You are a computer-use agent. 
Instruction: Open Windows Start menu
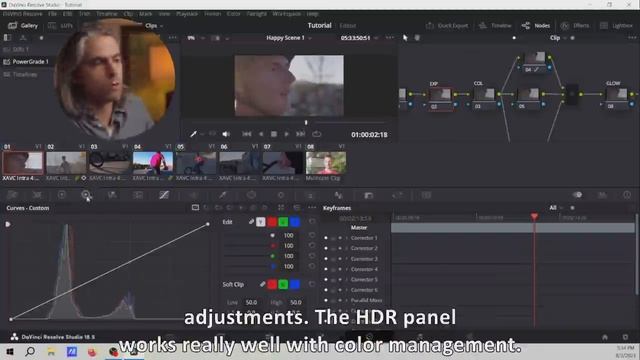click(x=10, y=351)
